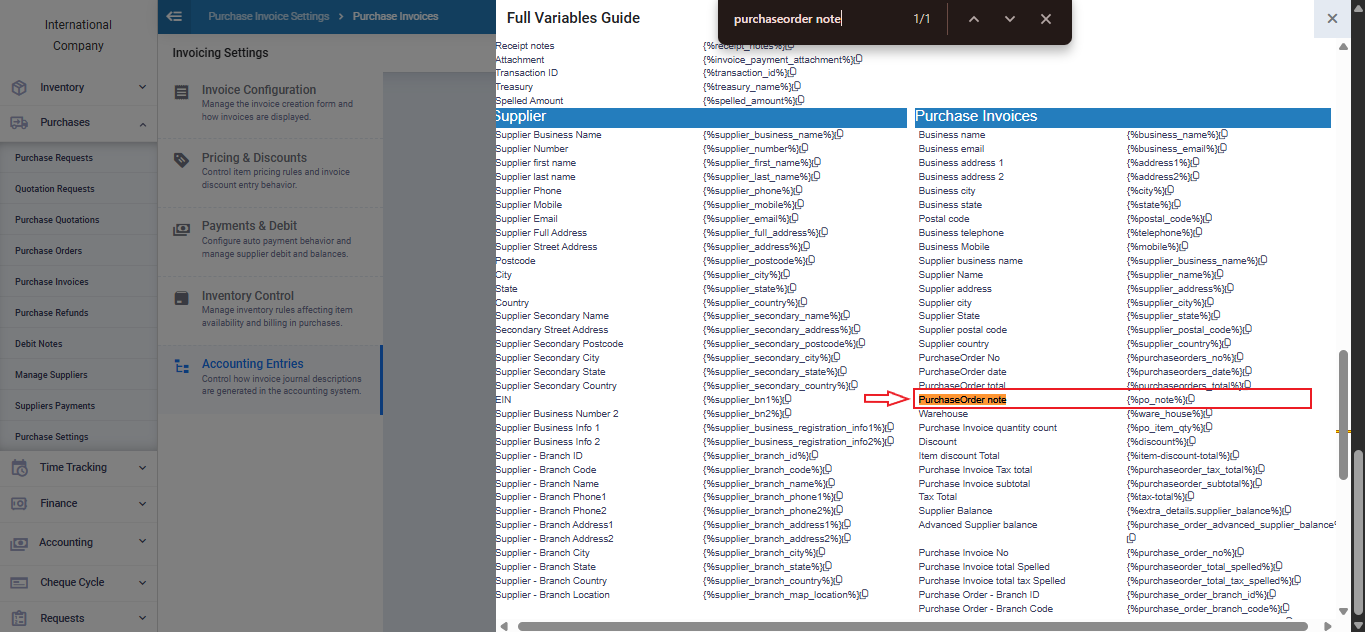This screenshot has height=632, width=1365.
Task: Open Suppliers Payments menu item
Action: [x=55, y=406]
